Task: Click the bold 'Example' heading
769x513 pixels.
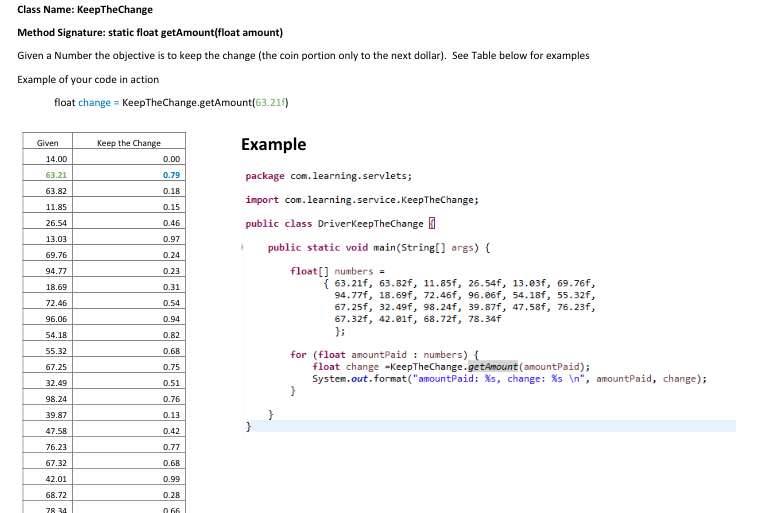Action: tap(274, 144)
